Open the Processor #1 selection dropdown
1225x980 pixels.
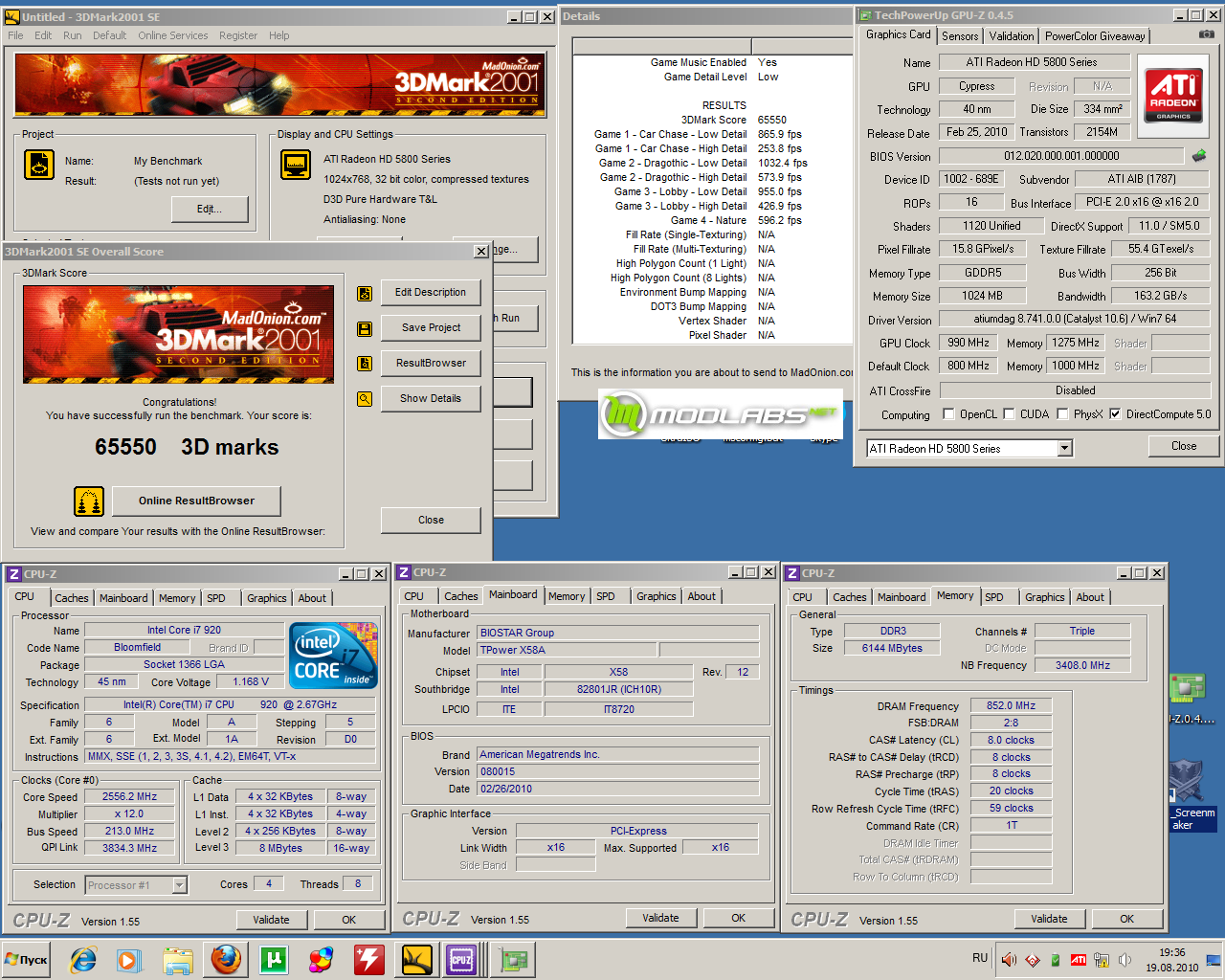(179, 885)
